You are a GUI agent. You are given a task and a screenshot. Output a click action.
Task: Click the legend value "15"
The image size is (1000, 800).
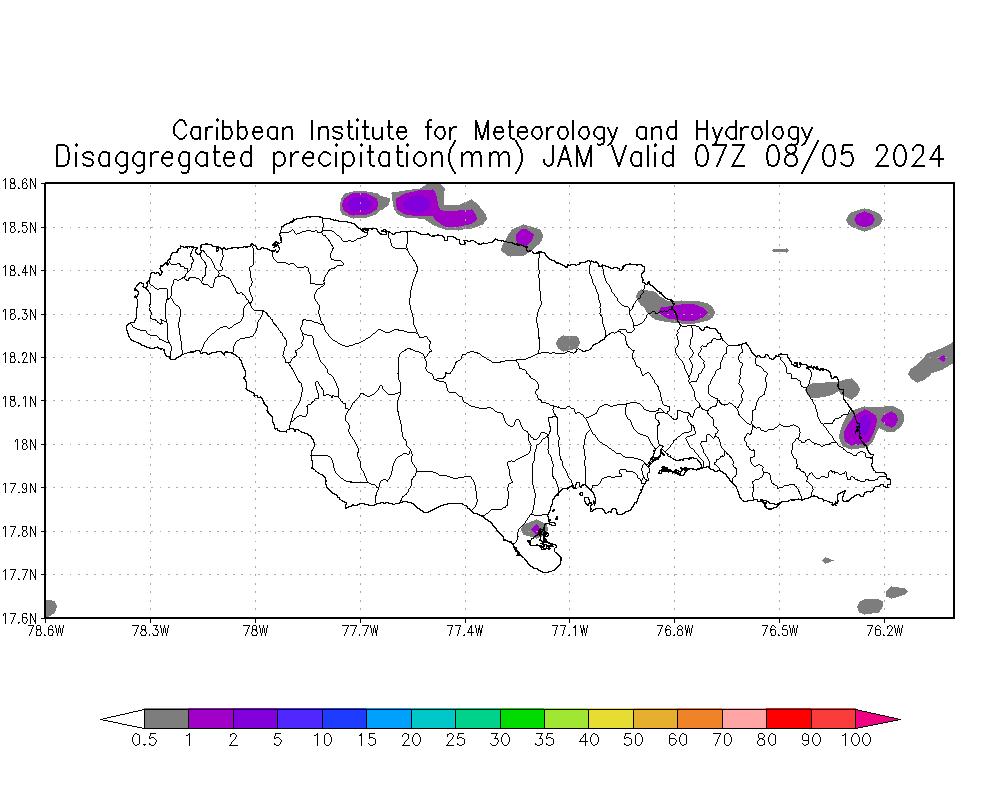pyautogui.click(x=367, y=740)
